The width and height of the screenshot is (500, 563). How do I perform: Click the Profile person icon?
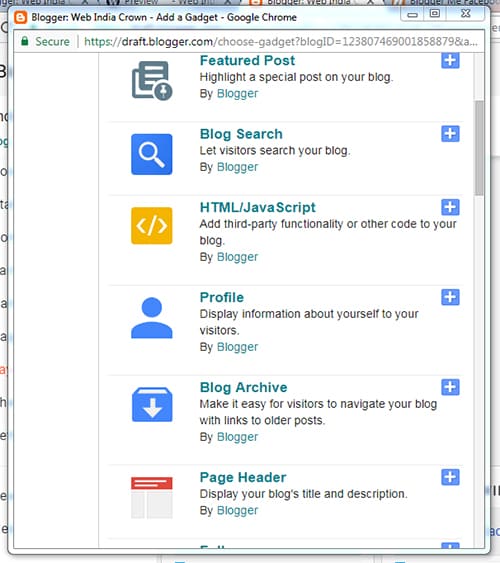click(x=152, y=318)
